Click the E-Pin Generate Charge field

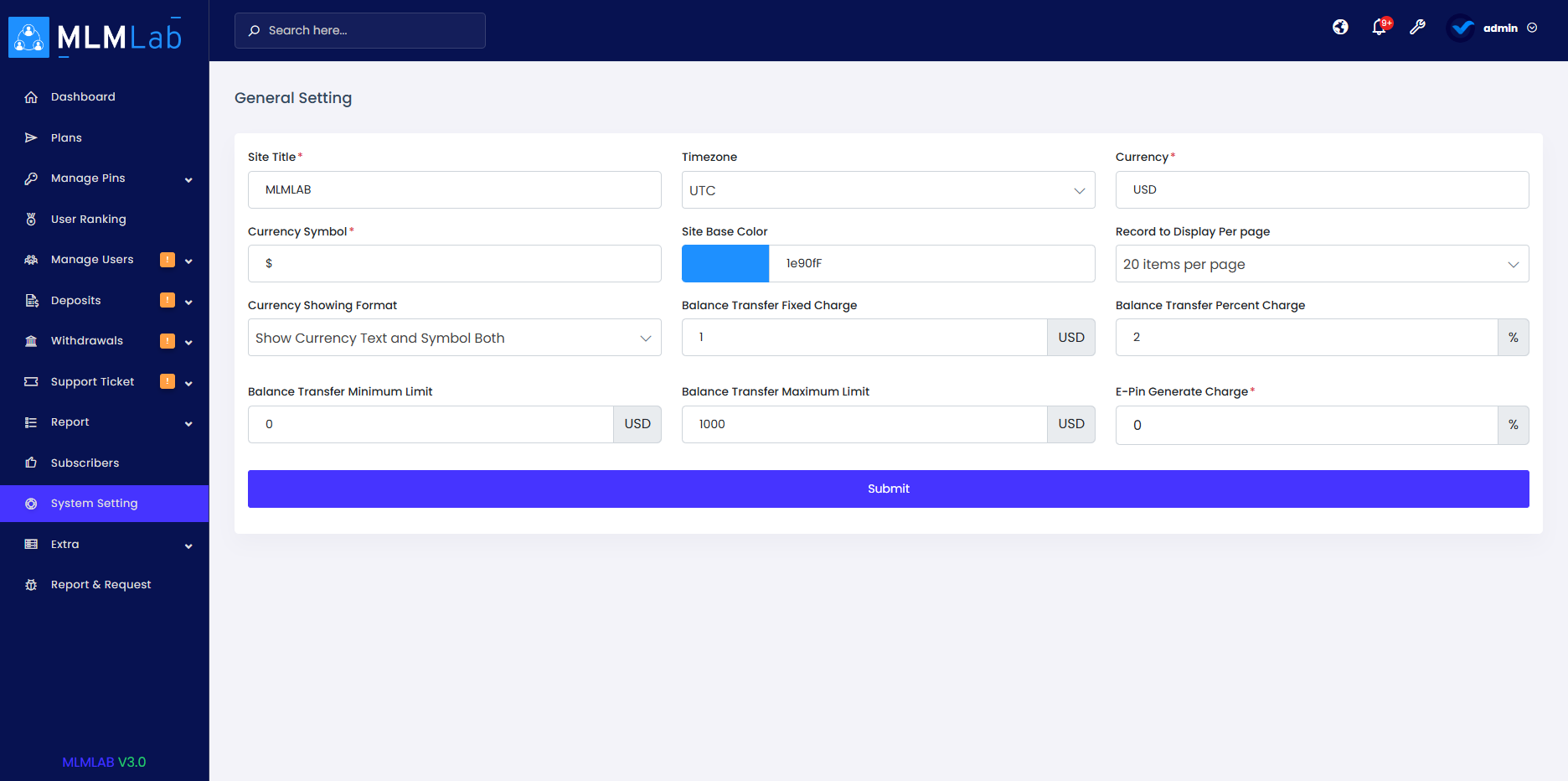pyautogui.click(x=1307, y=425)
